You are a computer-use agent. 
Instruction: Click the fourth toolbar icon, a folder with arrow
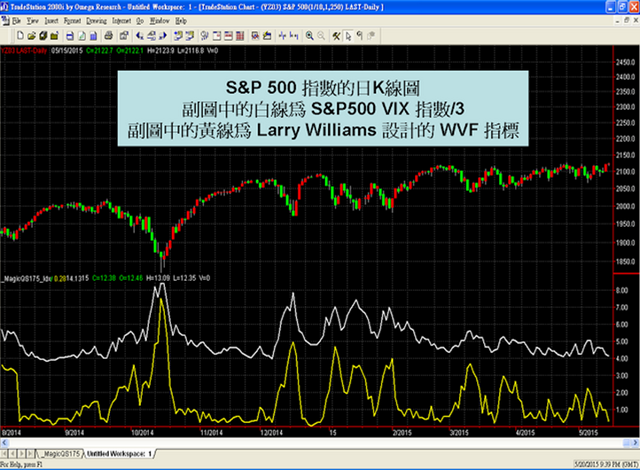tap(54, 36)
